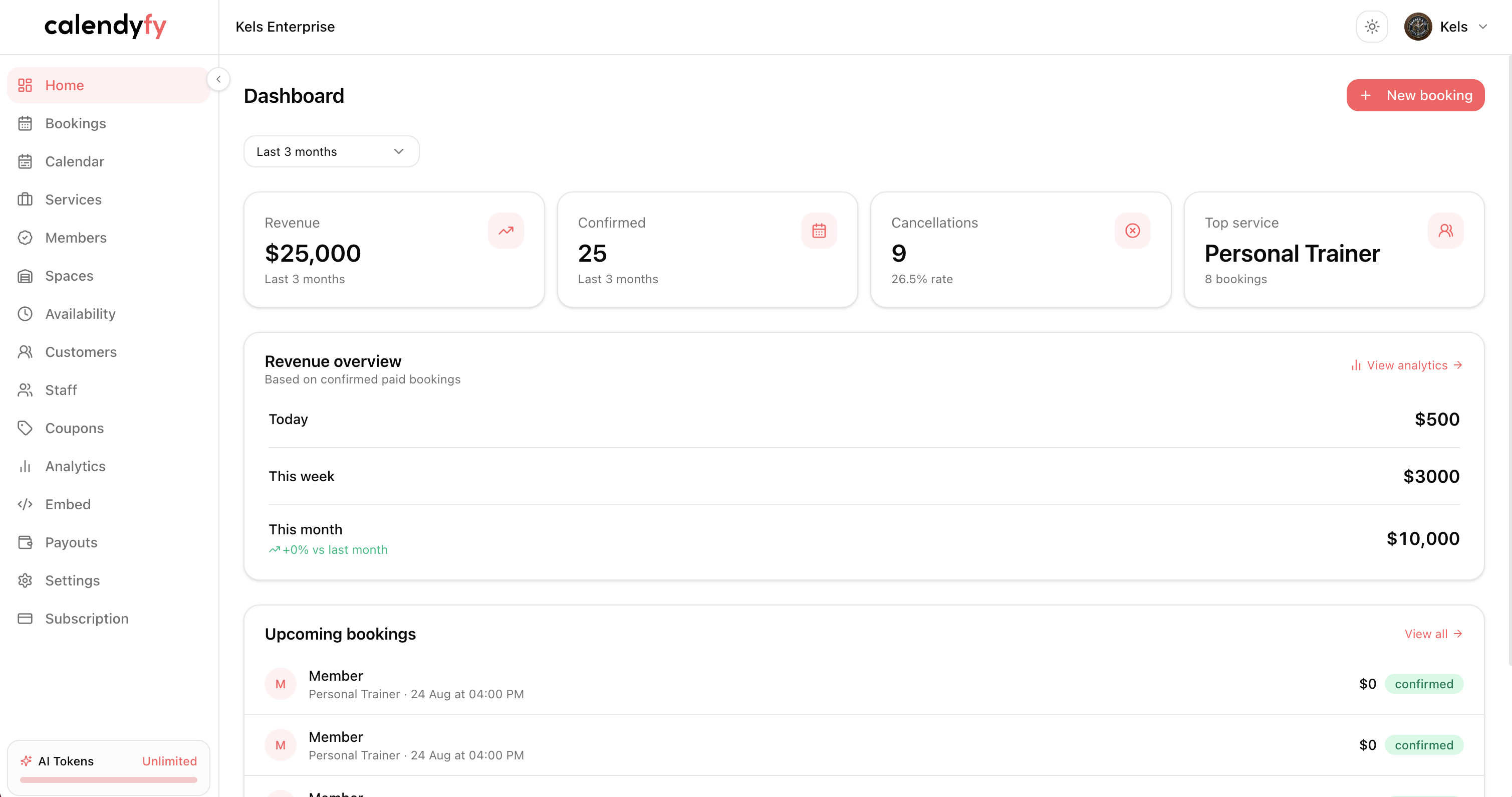Navigate to Members page
1512x797 pixels.
(109, 238)
